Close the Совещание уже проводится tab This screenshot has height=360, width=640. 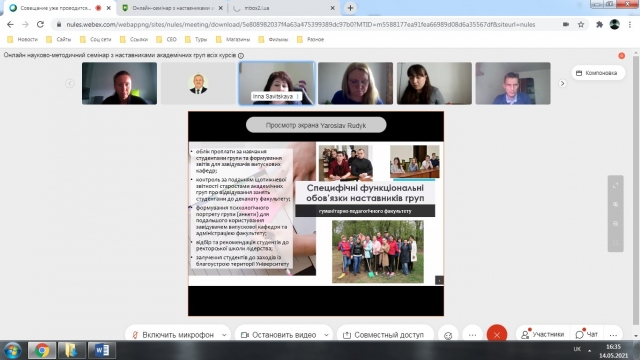[x=109, y=8]
